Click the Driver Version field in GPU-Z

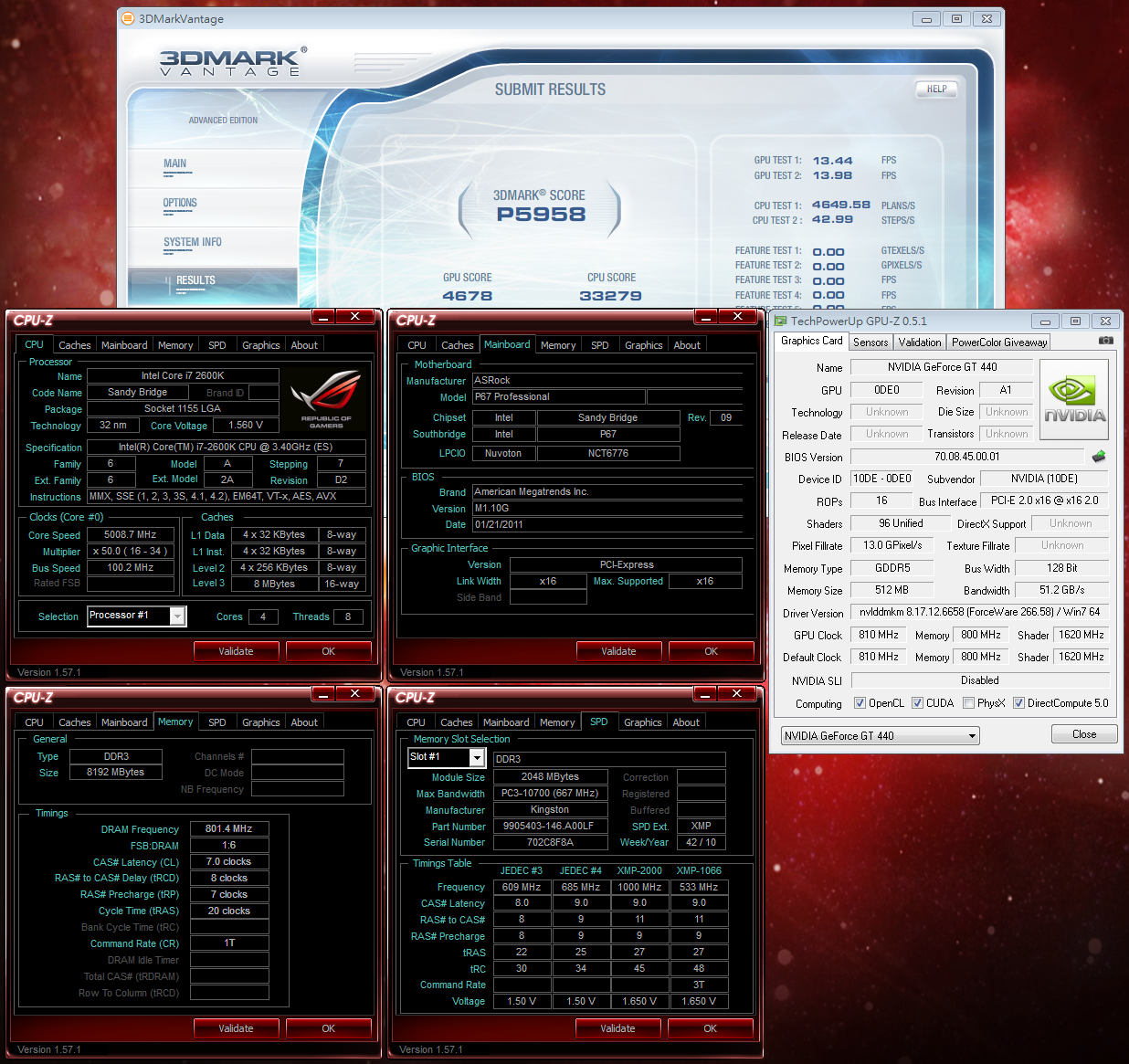[x=979, y=612]
